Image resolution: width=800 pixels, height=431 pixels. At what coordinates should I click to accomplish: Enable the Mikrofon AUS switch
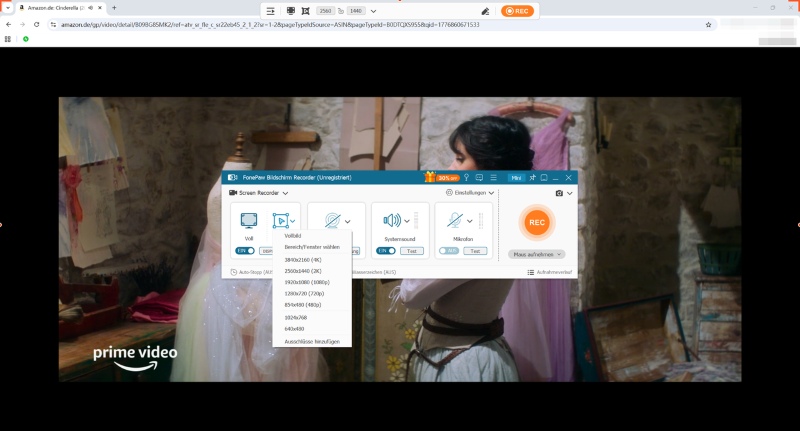point(449,250)
